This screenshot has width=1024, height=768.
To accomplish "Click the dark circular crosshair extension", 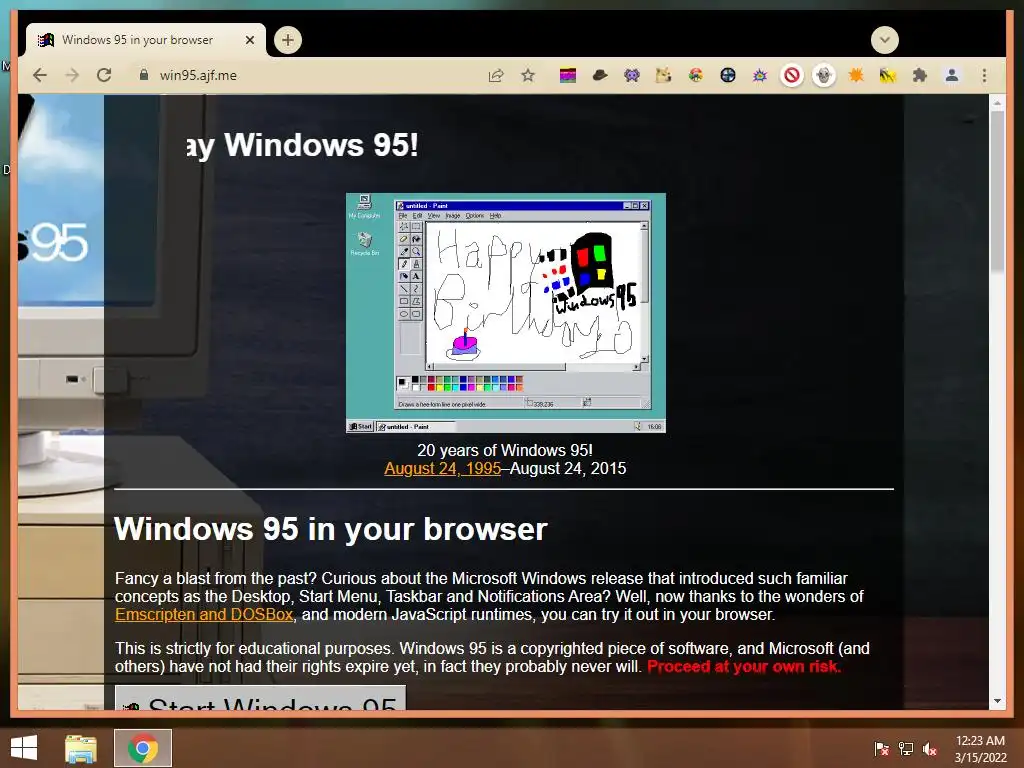I will [728, 76].
